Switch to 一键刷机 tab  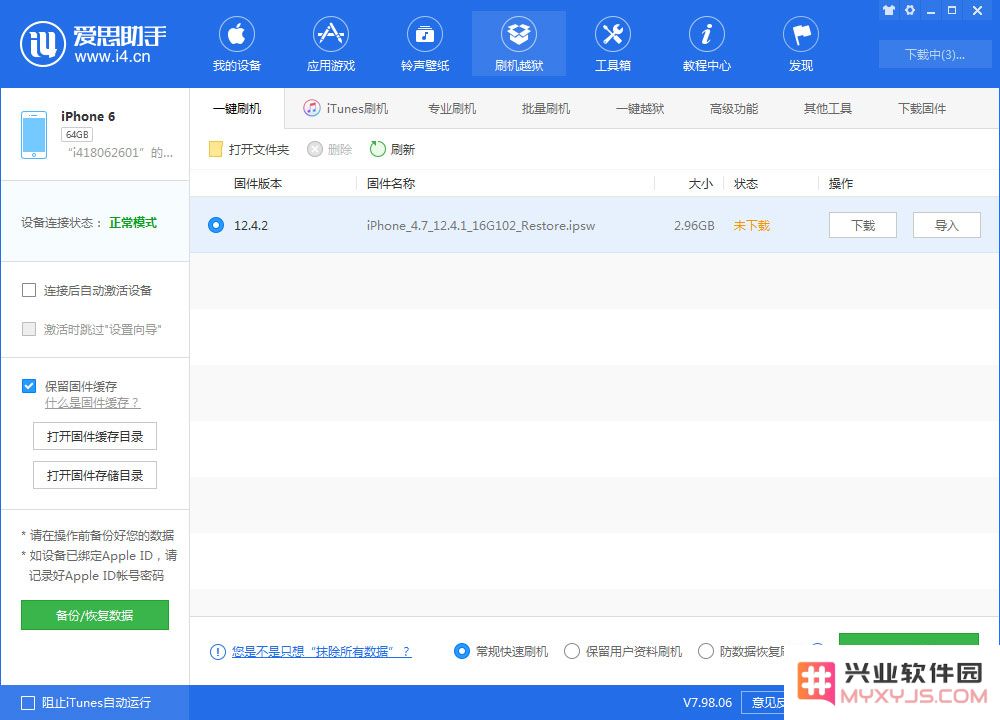pyautogui.click(x=237, y=108)
